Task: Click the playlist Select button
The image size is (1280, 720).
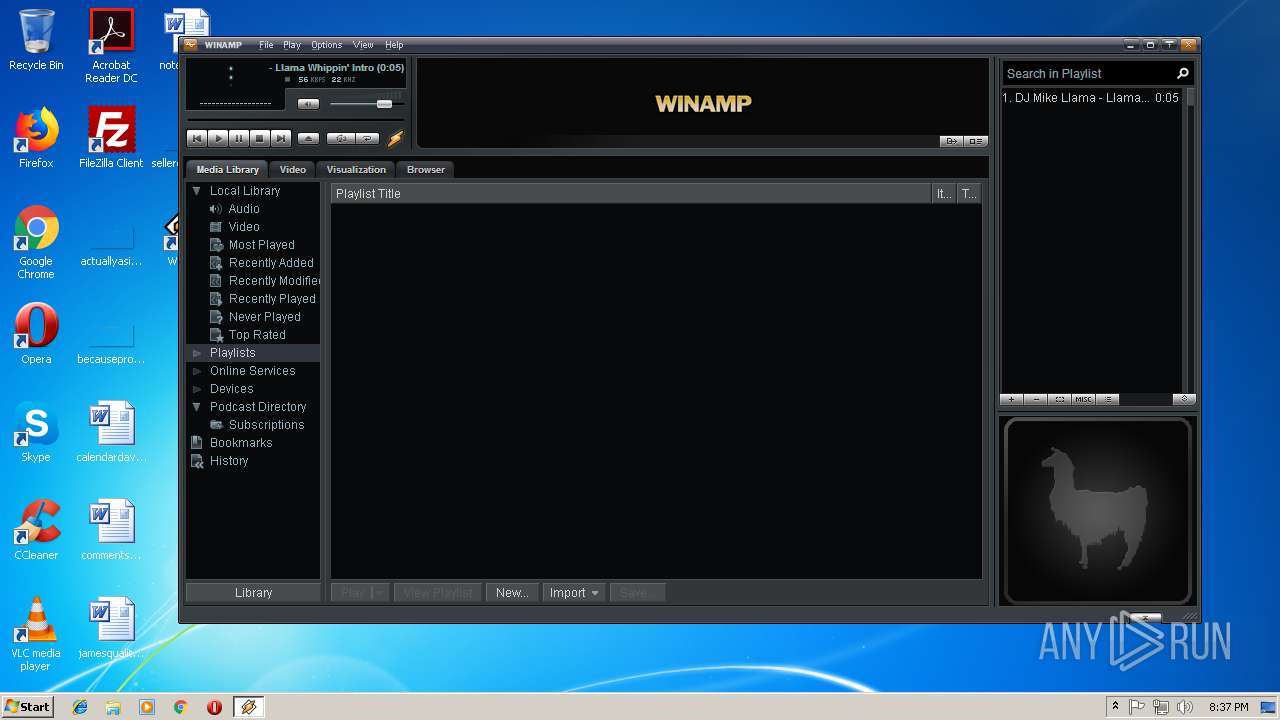Action: coord(1060,399)
